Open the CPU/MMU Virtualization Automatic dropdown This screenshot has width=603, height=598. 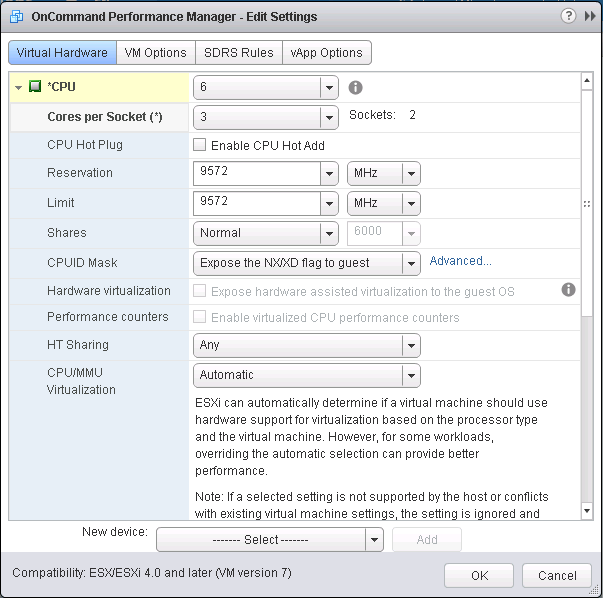pos(307,375)
